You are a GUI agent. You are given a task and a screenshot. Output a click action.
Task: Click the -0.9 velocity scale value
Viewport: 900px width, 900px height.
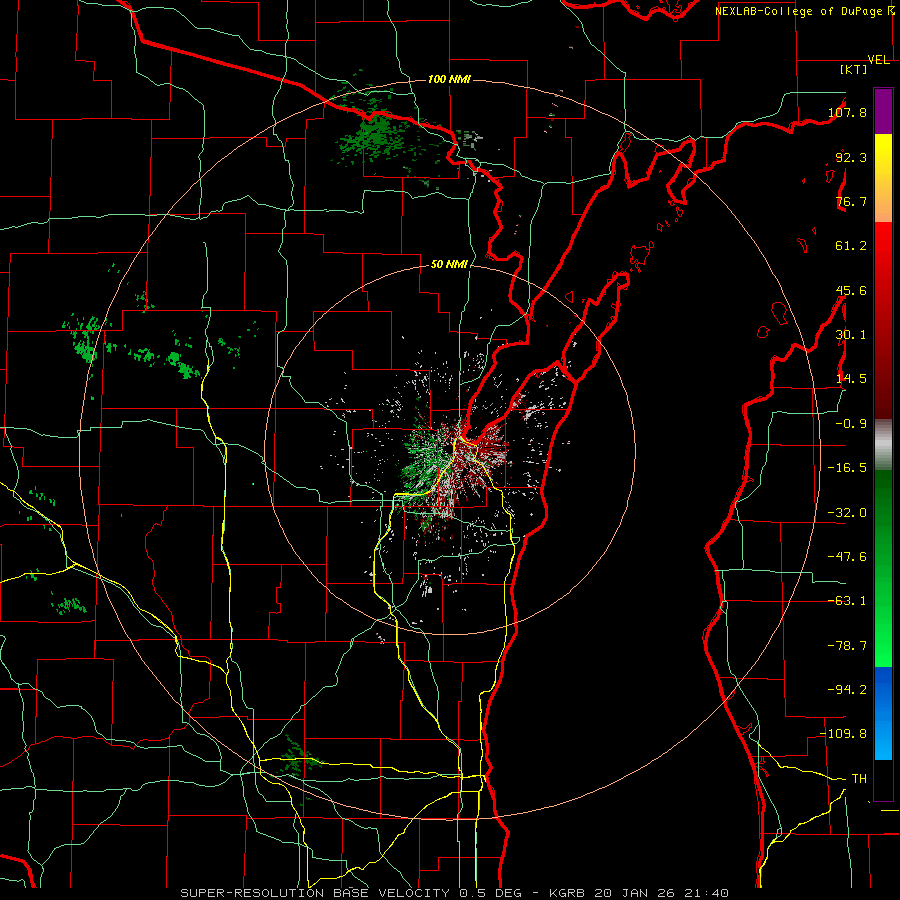tap(851, 424)
